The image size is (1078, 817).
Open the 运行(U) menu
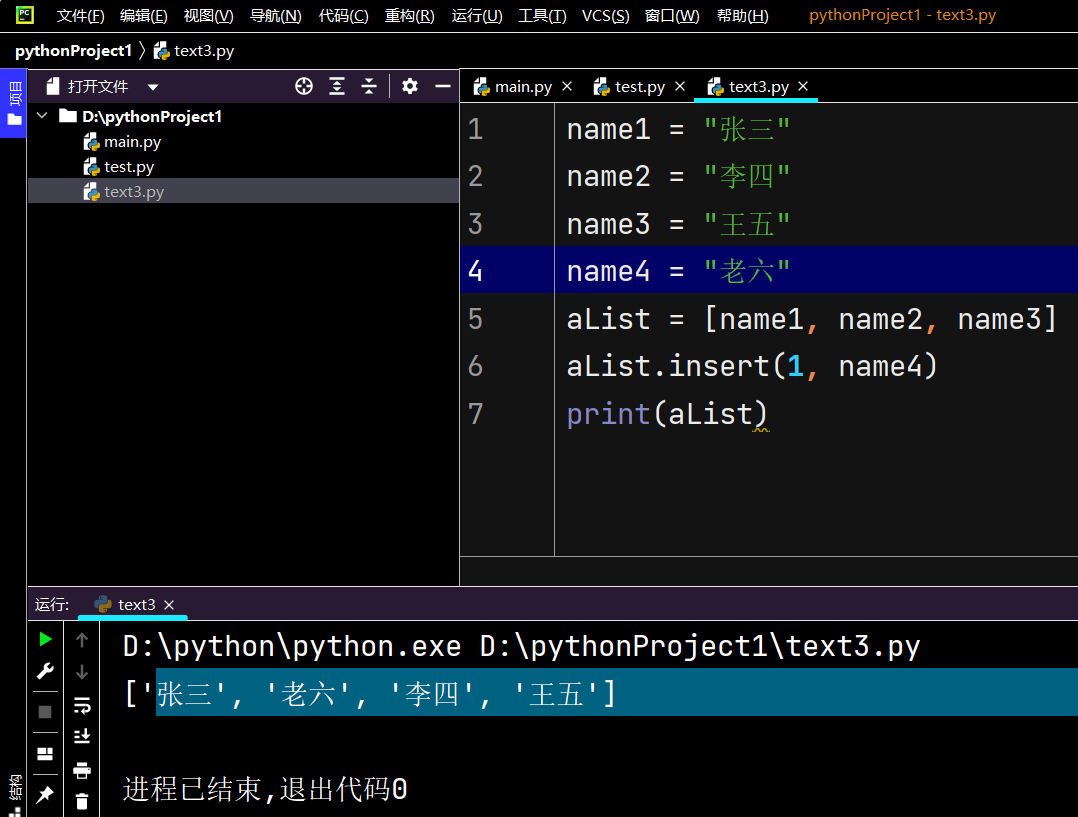[476, 16]
